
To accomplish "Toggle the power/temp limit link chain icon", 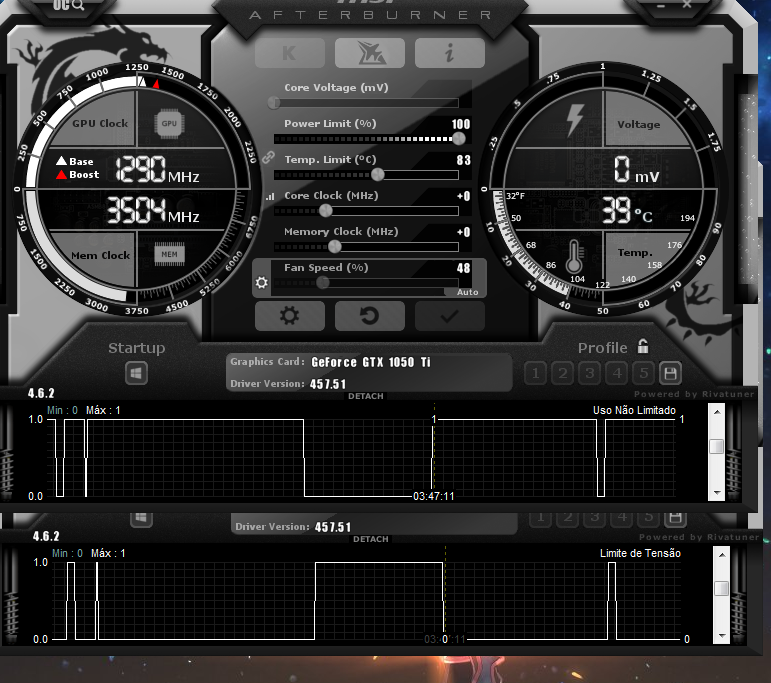I will 268,158.
